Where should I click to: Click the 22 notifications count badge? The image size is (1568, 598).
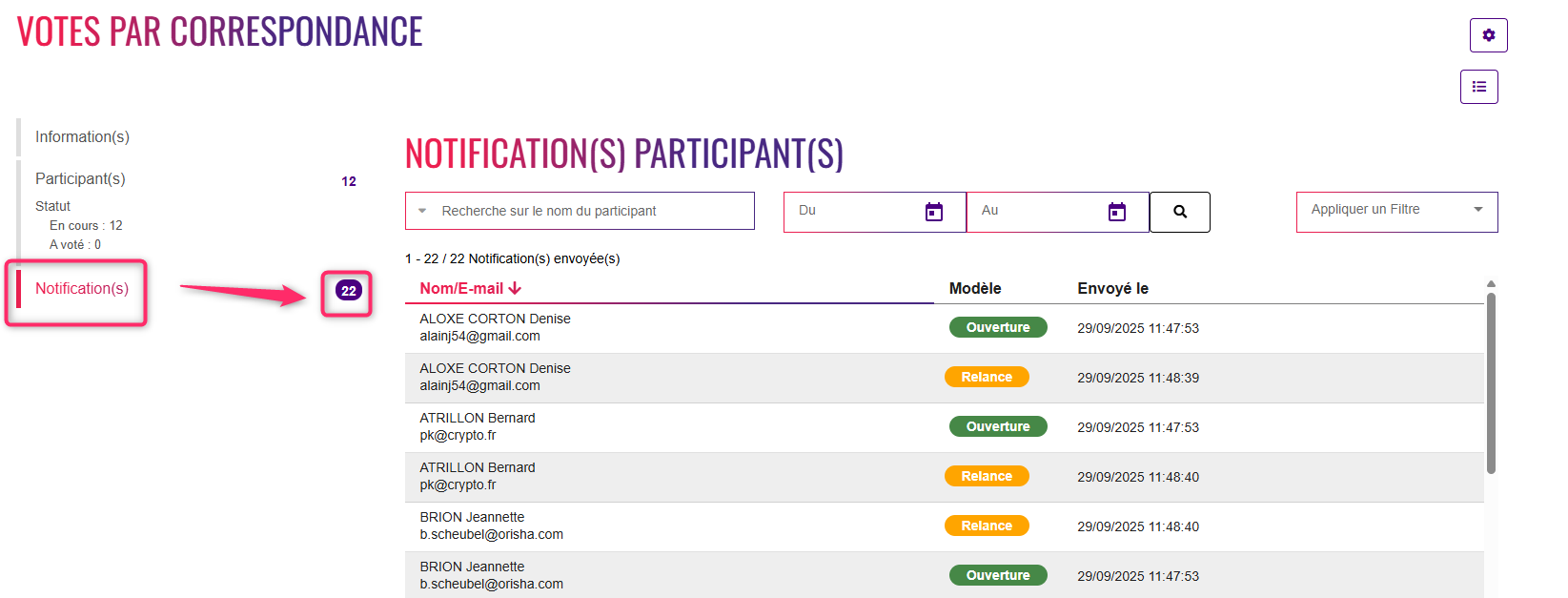(349, 291)
